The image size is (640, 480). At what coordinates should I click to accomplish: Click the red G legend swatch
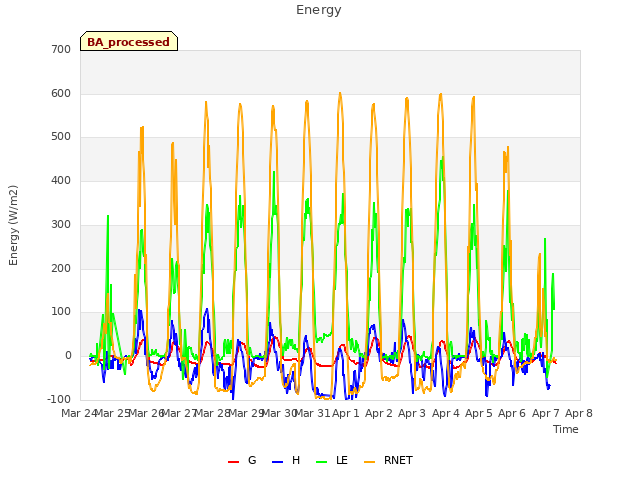(x=233, y=462)
